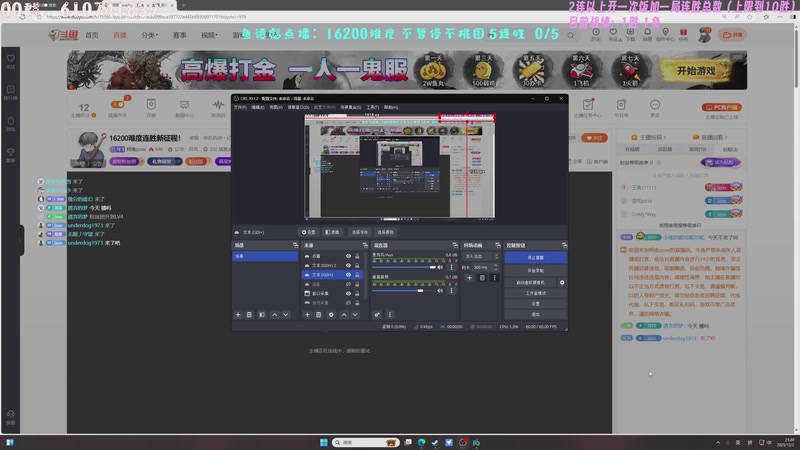Add a transition with plus in 转场动画
This screenshot has width=800, height=450.
pyautogui.click(x=469, y=278)
